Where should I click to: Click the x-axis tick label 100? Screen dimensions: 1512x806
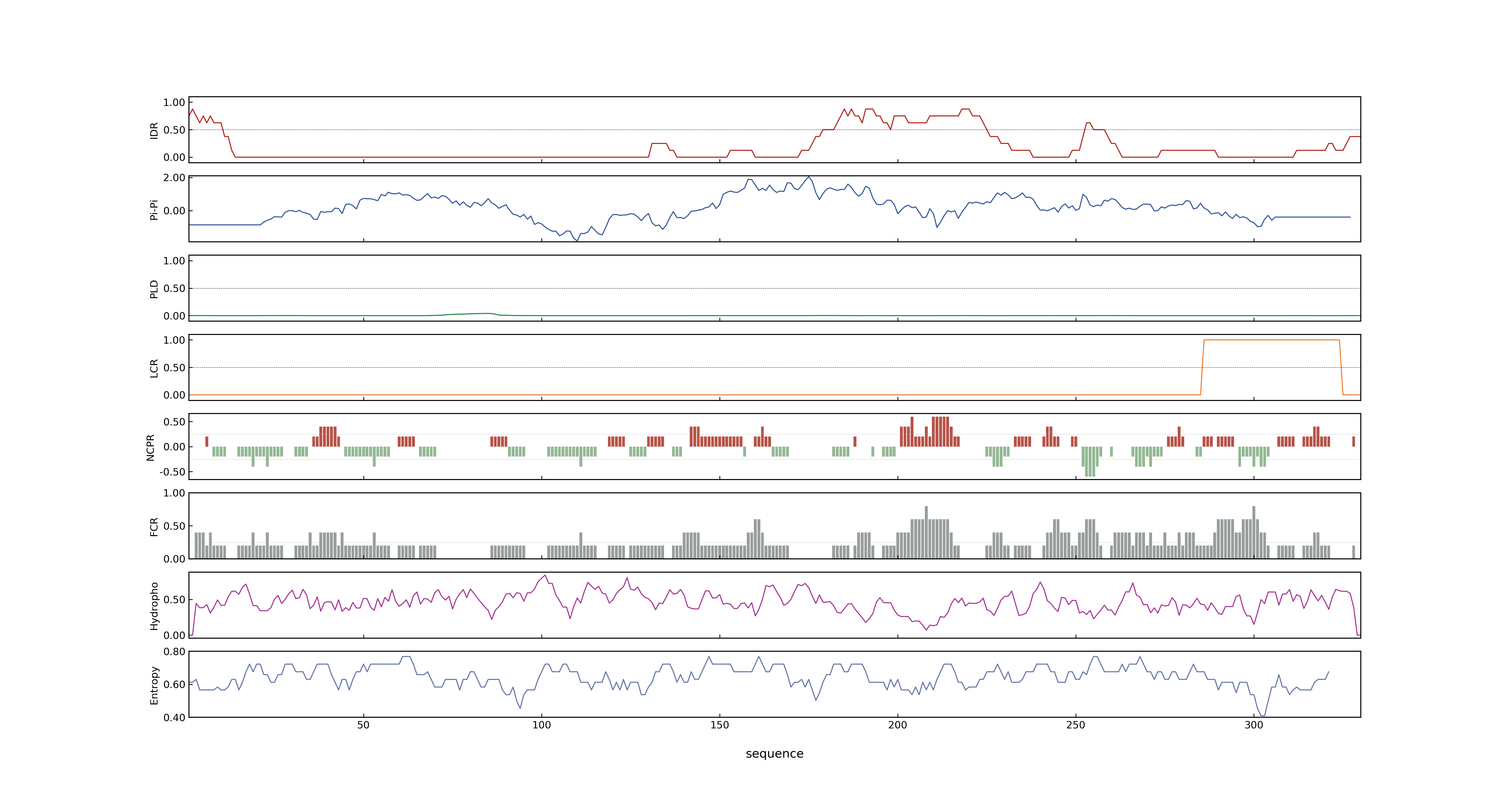(541, 725)
